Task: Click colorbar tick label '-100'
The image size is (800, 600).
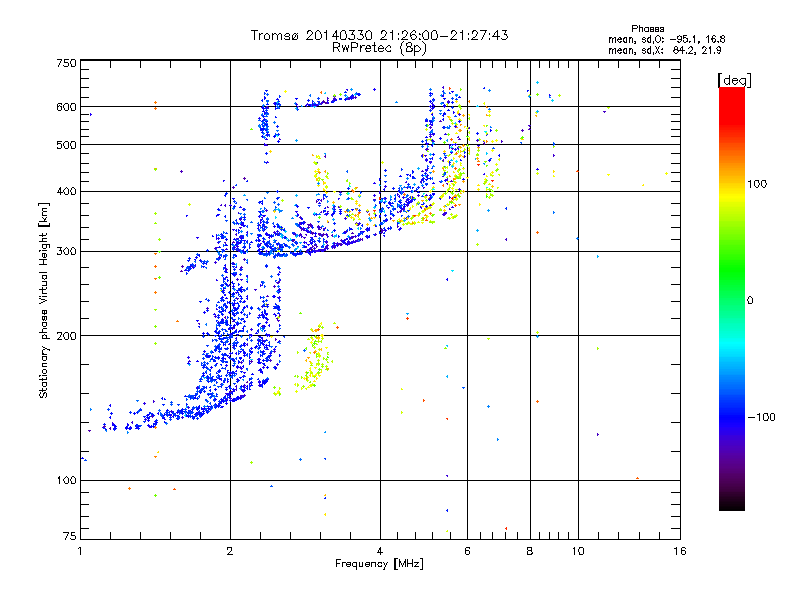Action: coord(761,417)
